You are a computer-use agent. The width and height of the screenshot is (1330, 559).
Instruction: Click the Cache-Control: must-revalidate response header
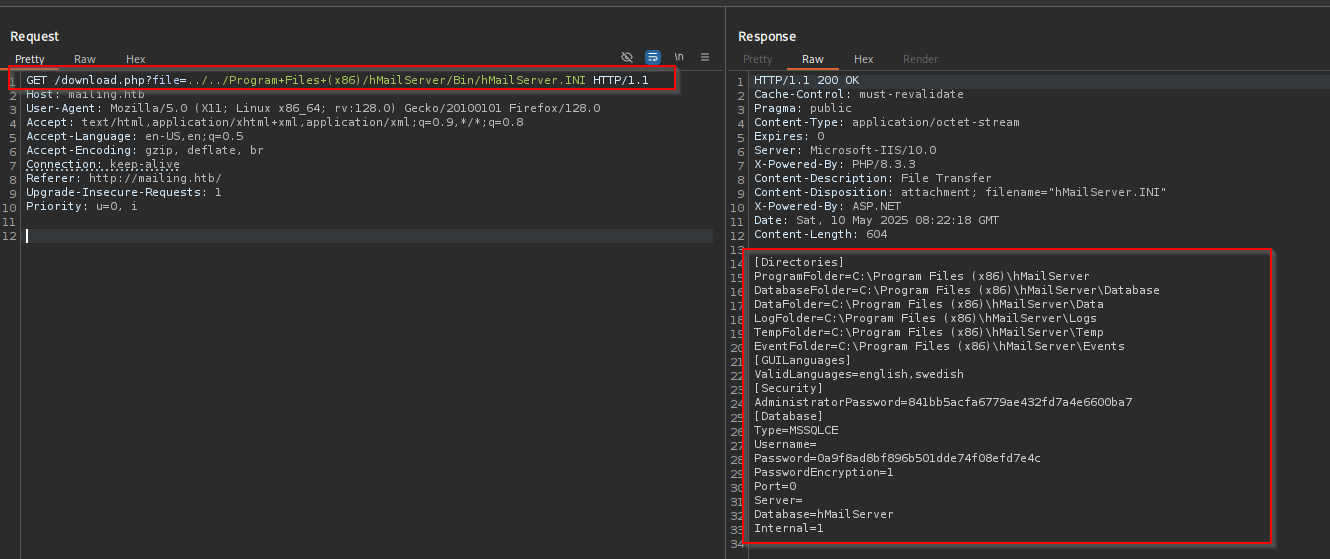859,94
